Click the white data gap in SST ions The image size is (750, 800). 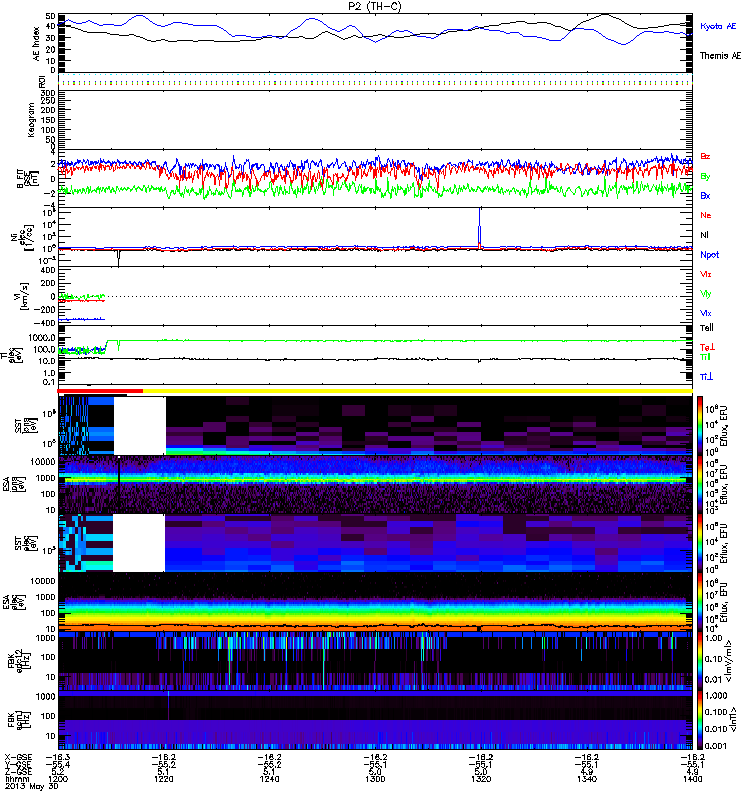pos(140,426)
